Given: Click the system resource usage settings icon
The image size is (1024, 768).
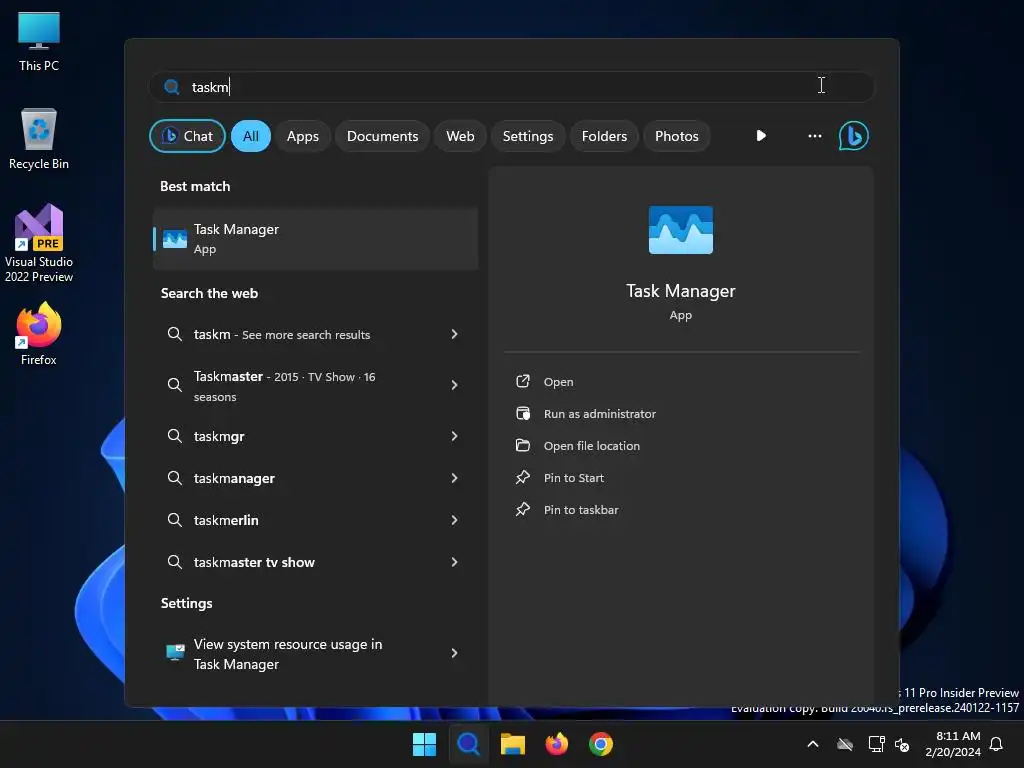Looking at the screenshot, I should tap(175, 652).
